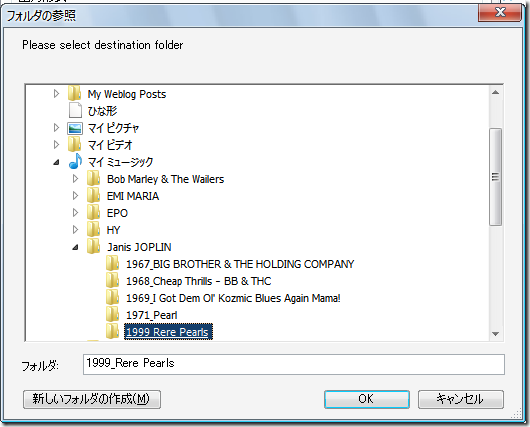This screenshot has height=427, width=530.
Task: Click the フォルダ name input field
Action: 294,364
